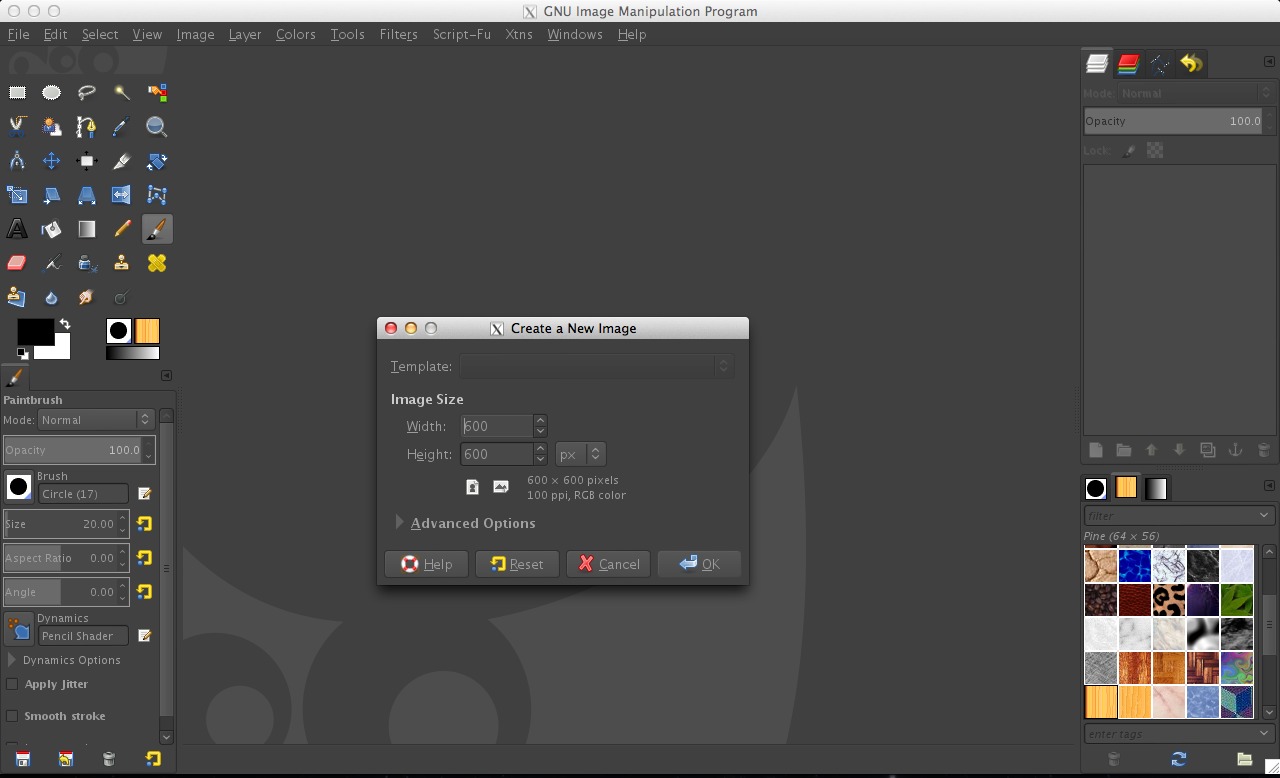
Task: Select the Scale tool
Action: coord(17,195)
